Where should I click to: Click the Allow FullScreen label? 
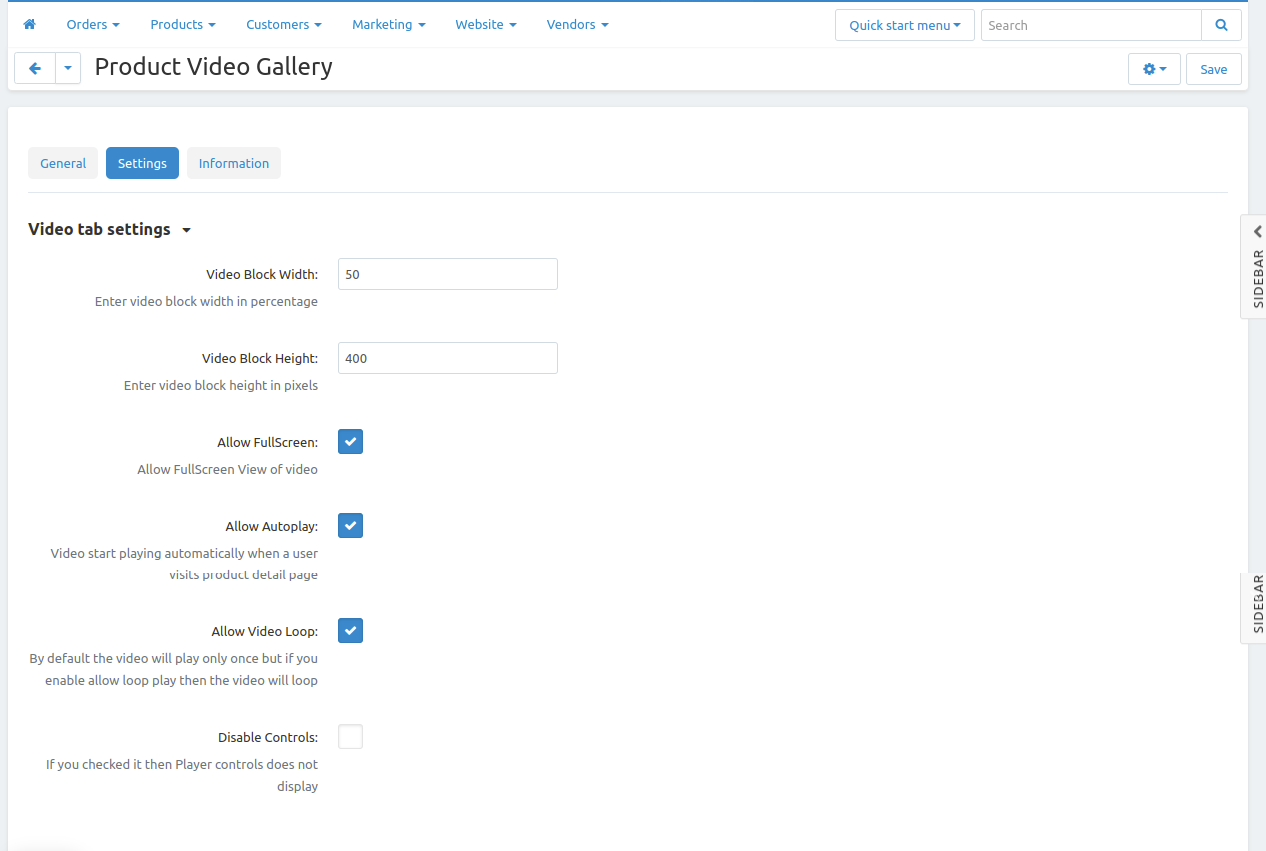267,442
